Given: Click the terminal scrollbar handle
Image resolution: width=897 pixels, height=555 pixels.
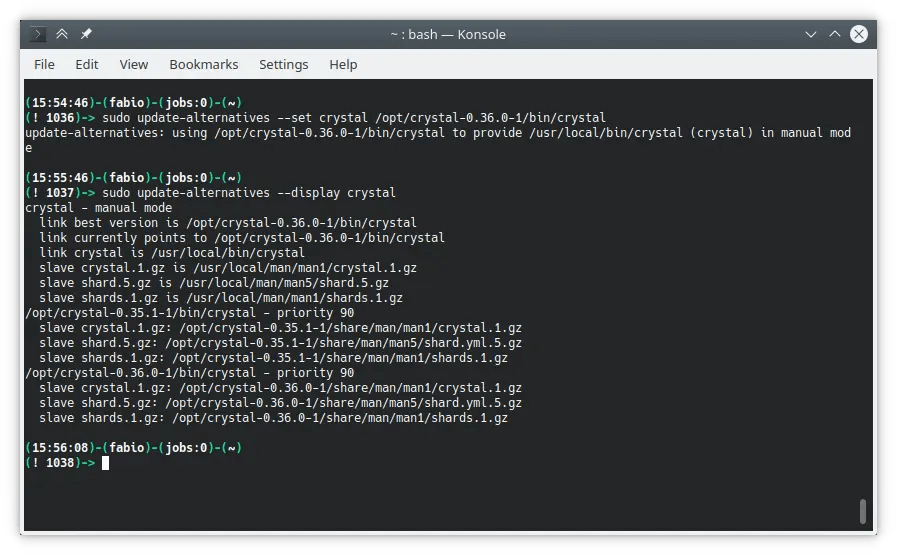Looking at the screenshot, I should (x=863, y=511).
